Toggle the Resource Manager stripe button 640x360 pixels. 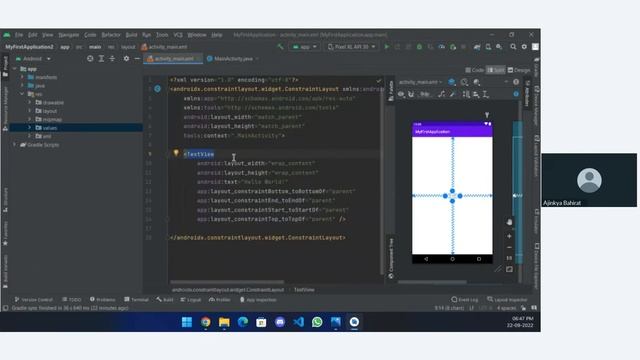pos(5,109)
